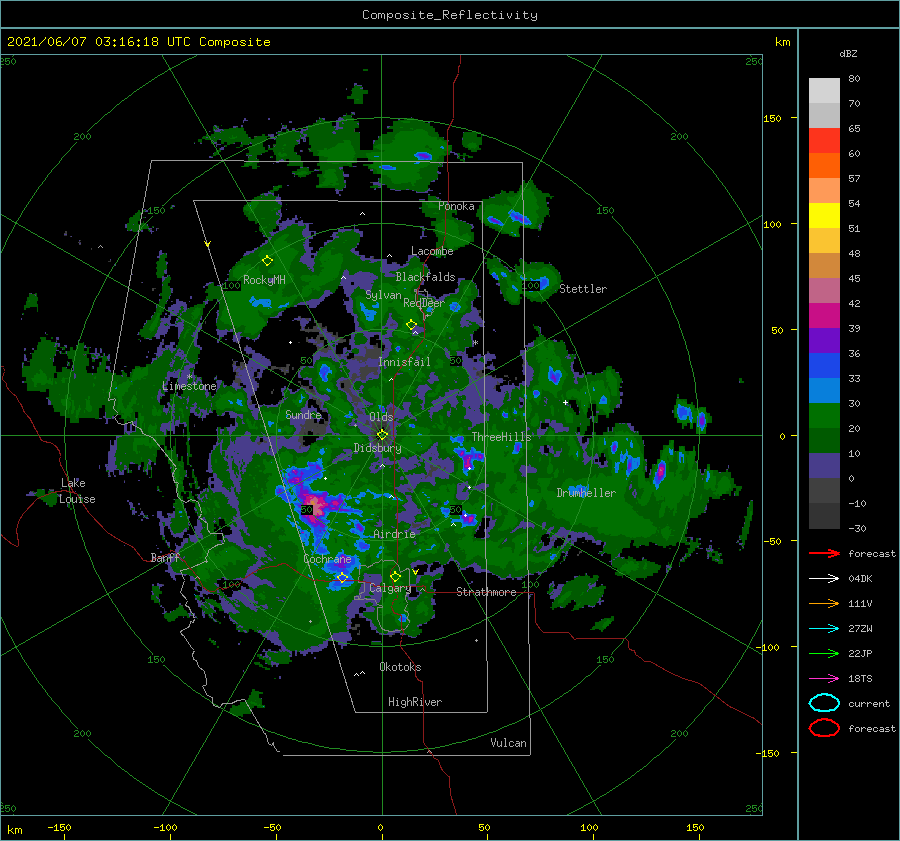Click the yellow diamond marker near RockyMH
The height and width of the screenshot is (841, 900).
click(x=267, y=261)
